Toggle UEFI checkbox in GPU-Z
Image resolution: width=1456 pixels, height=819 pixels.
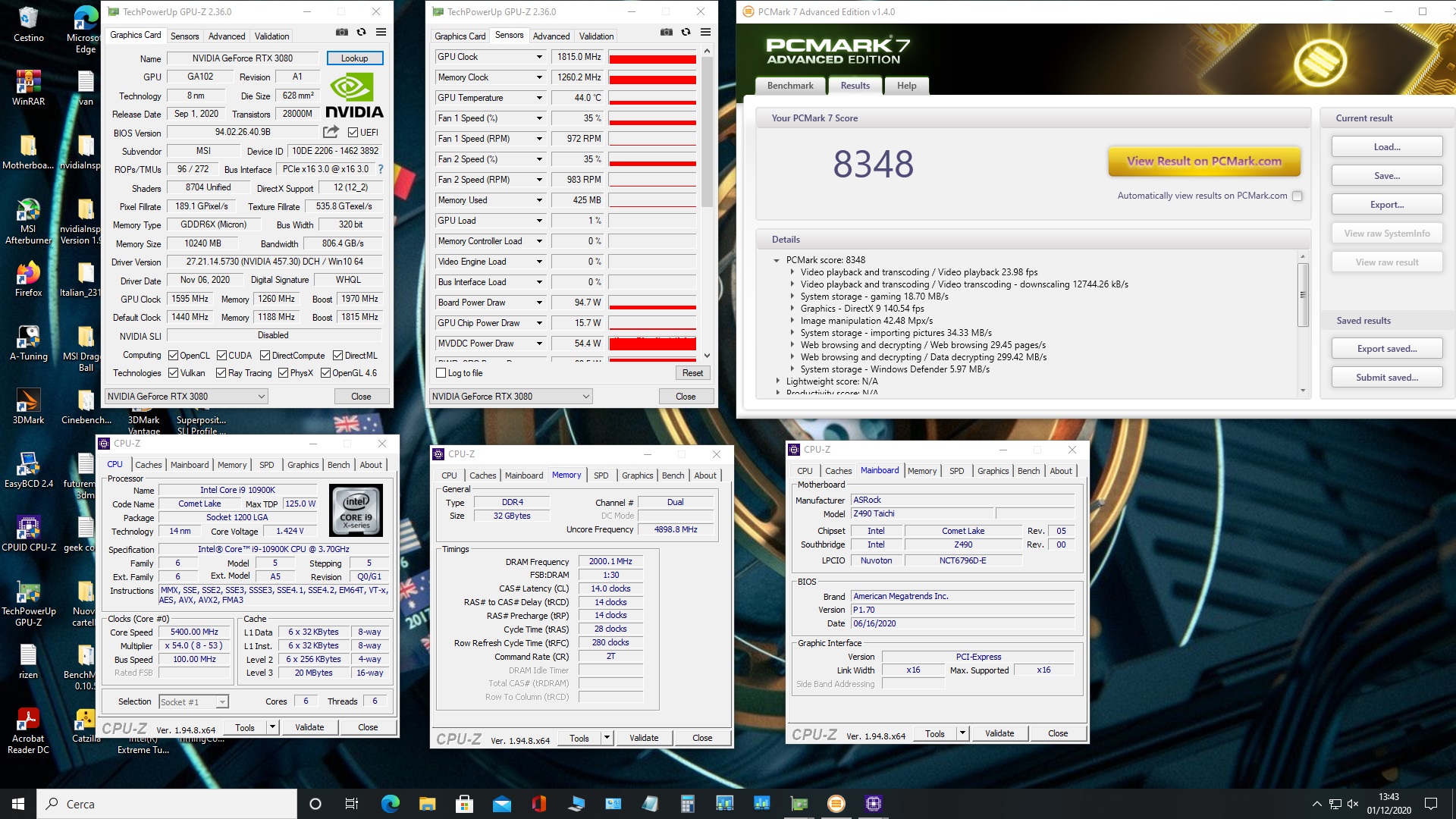click(x=353, y=132)
